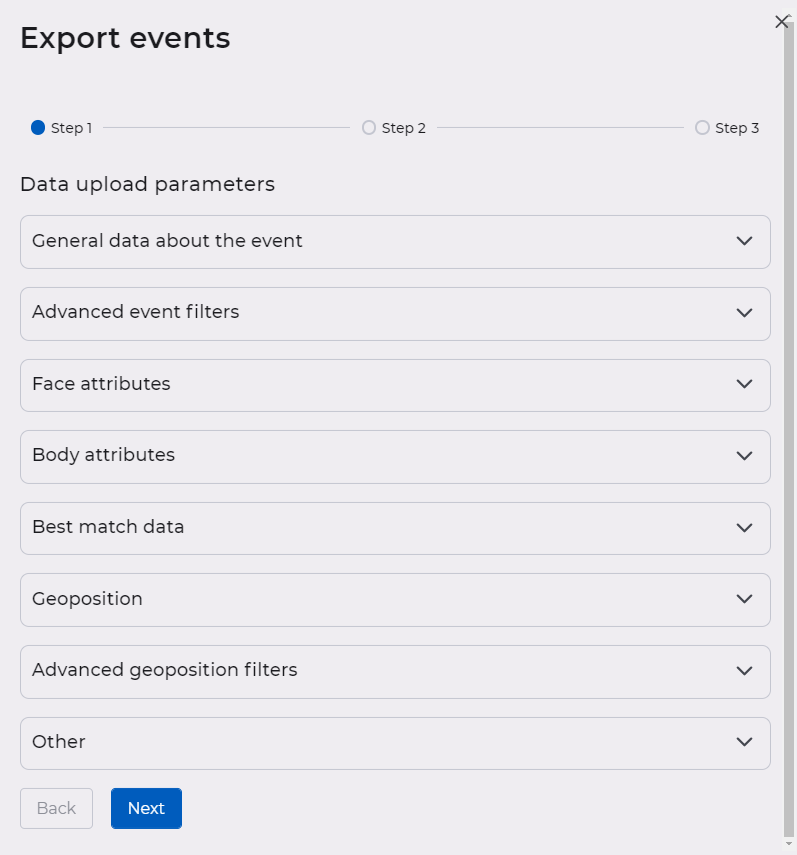Screen dimensions: 797x855
Task: Select the Step 2 indicator
Action: click(369, 127)
